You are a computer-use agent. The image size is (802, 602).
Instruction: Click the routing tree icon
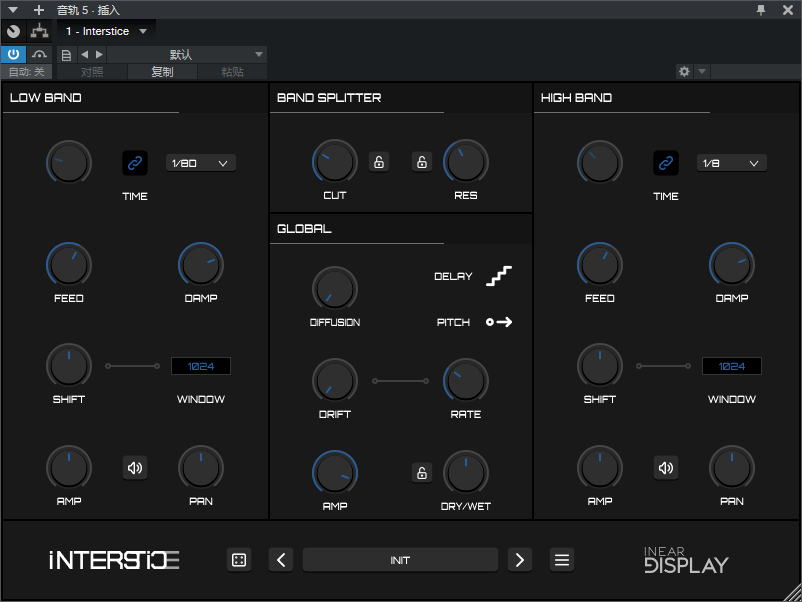tap(39, 31)
